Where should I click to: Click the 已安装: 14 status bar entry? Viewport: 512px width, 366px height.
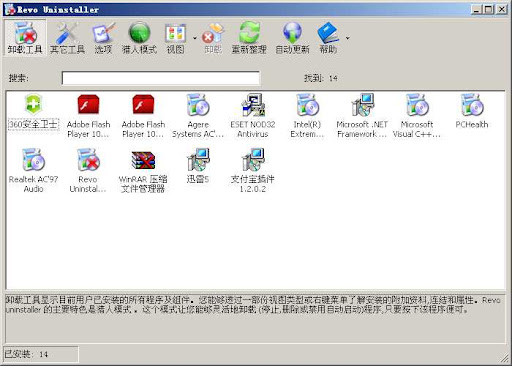pos(41,354)
